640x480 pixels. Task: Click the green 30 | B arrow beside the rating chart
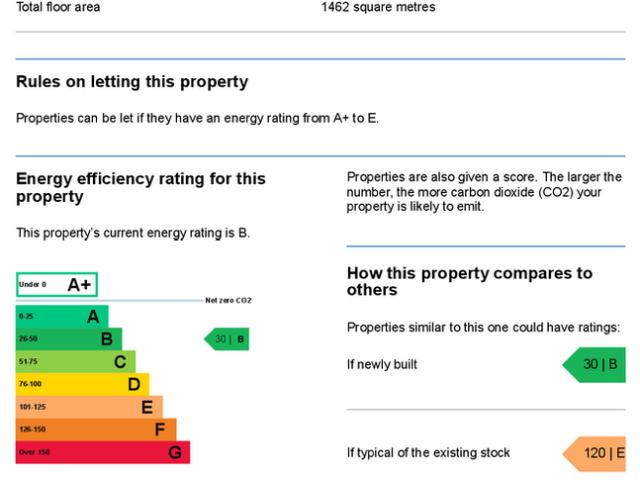227,339
